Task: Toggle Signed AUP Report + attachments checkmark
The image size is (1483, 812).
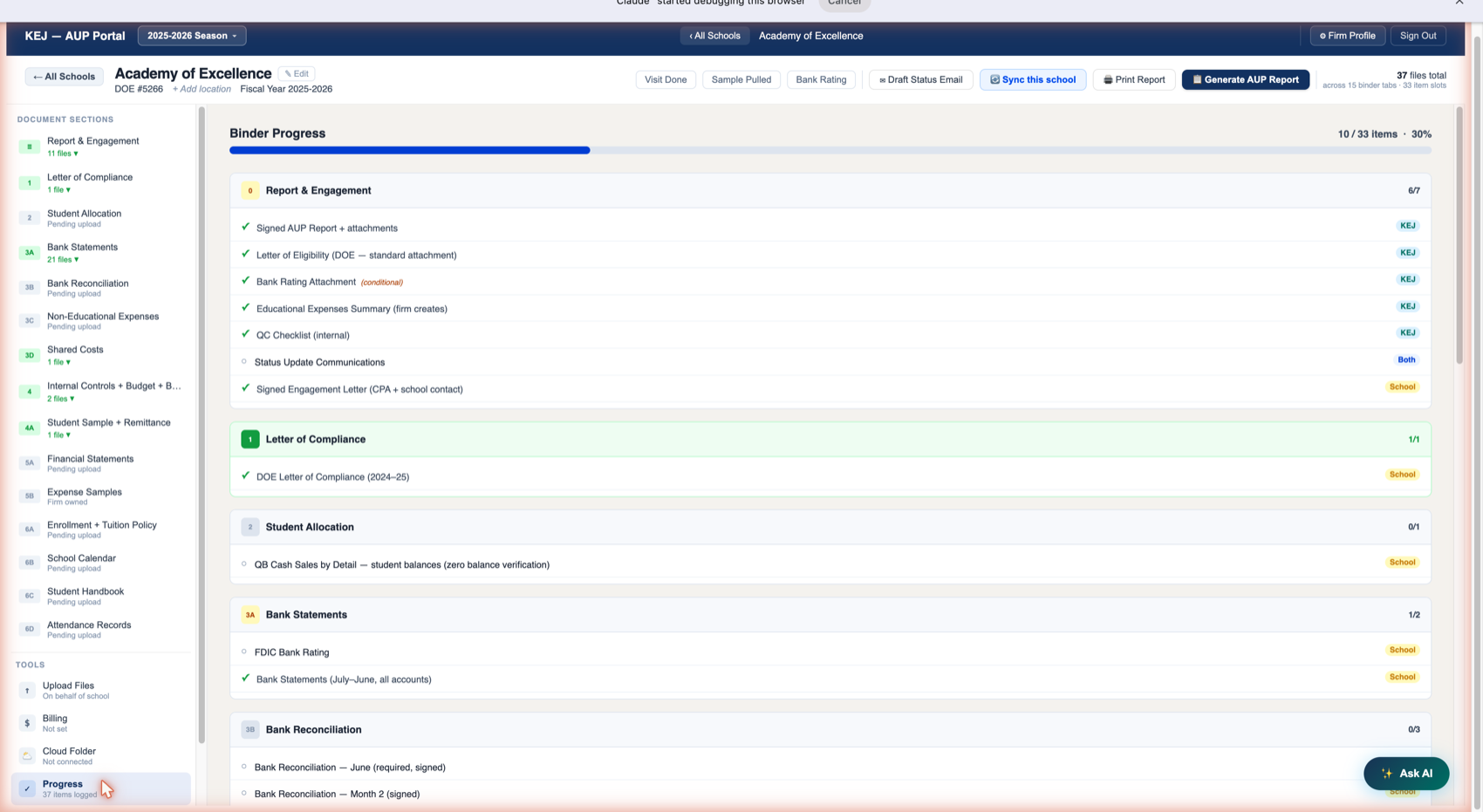Action: 245,227
